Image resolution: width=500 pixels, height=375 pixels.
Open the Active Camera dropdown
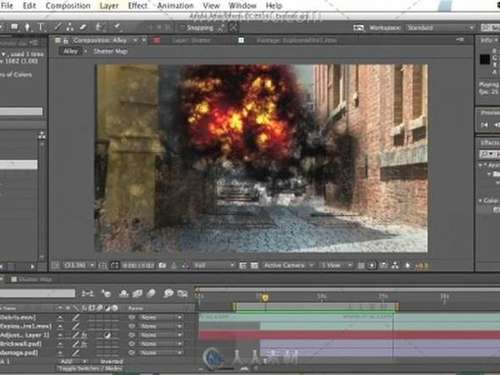pyautogui.click(x=288, y=266)
